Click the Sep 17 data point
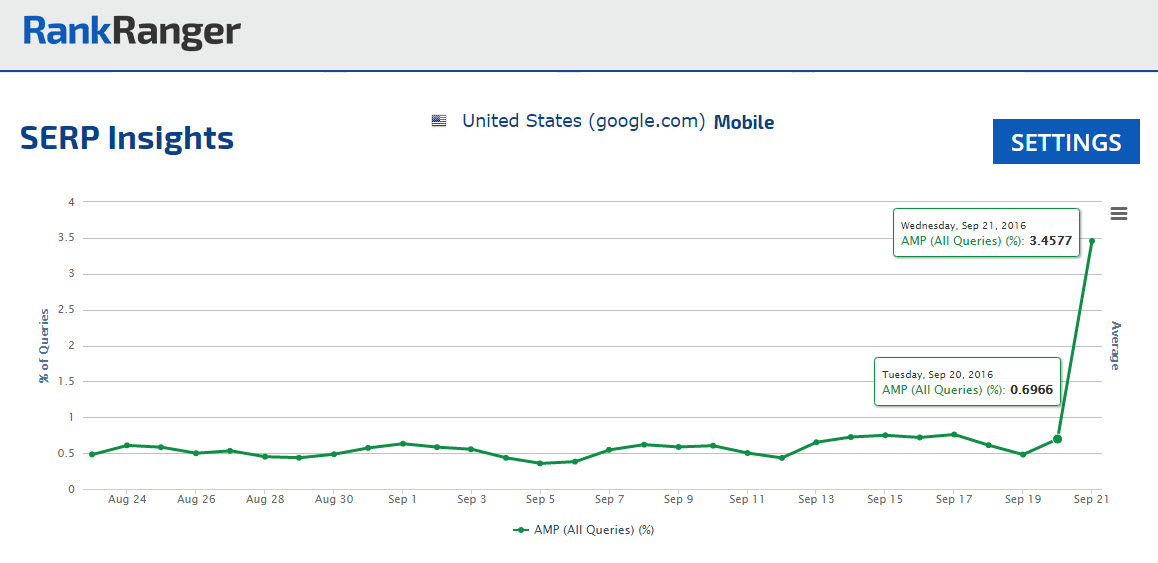Image resolution: width=1158 pixels, height=563 pixels. [x=954, y=434]
